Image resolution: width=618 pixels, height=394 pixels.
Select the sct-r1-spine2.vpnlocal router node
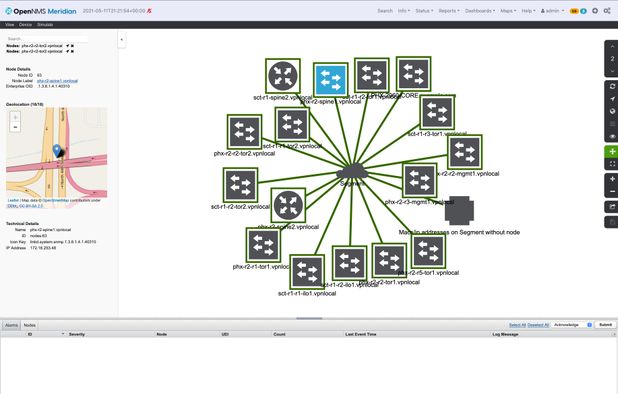pos(283,76)
